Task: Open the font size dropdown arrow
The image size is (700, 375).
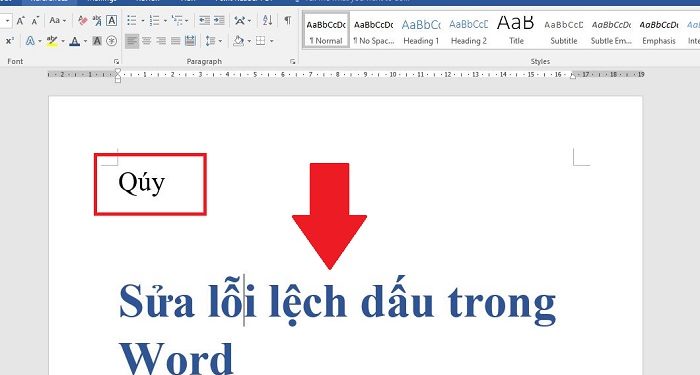Action: (x=8, y=21)
